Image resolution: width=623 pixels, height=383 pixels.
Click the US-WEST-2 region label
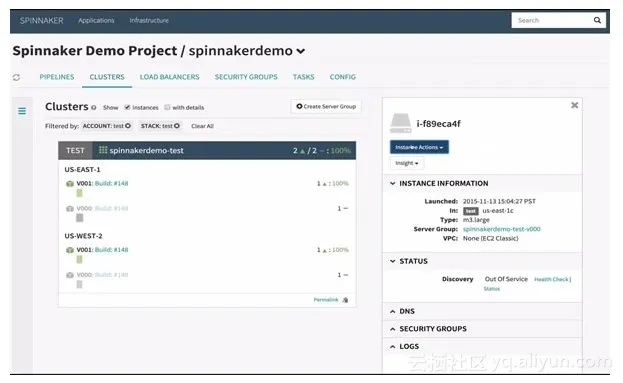point(83,236)
